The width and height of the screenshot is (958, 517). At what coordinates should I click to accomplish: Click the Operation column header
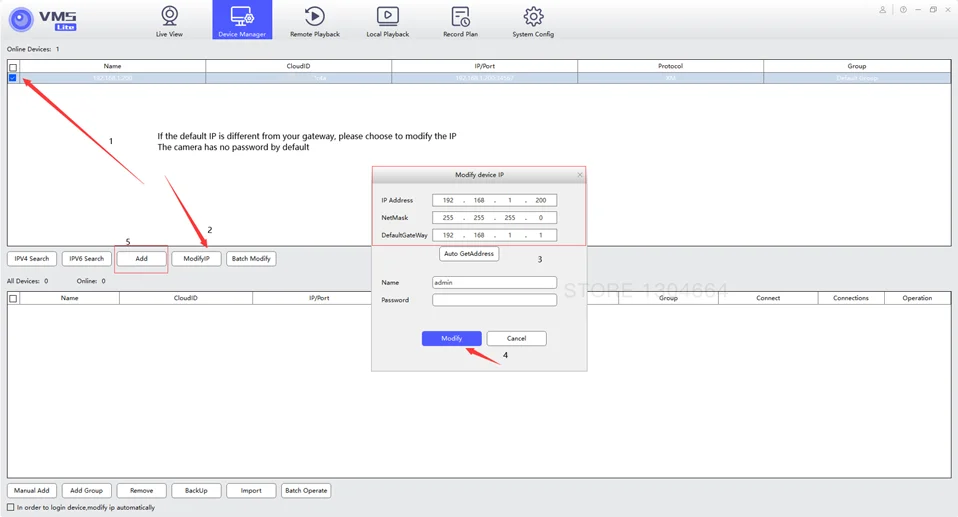click(x=917, y=298)
